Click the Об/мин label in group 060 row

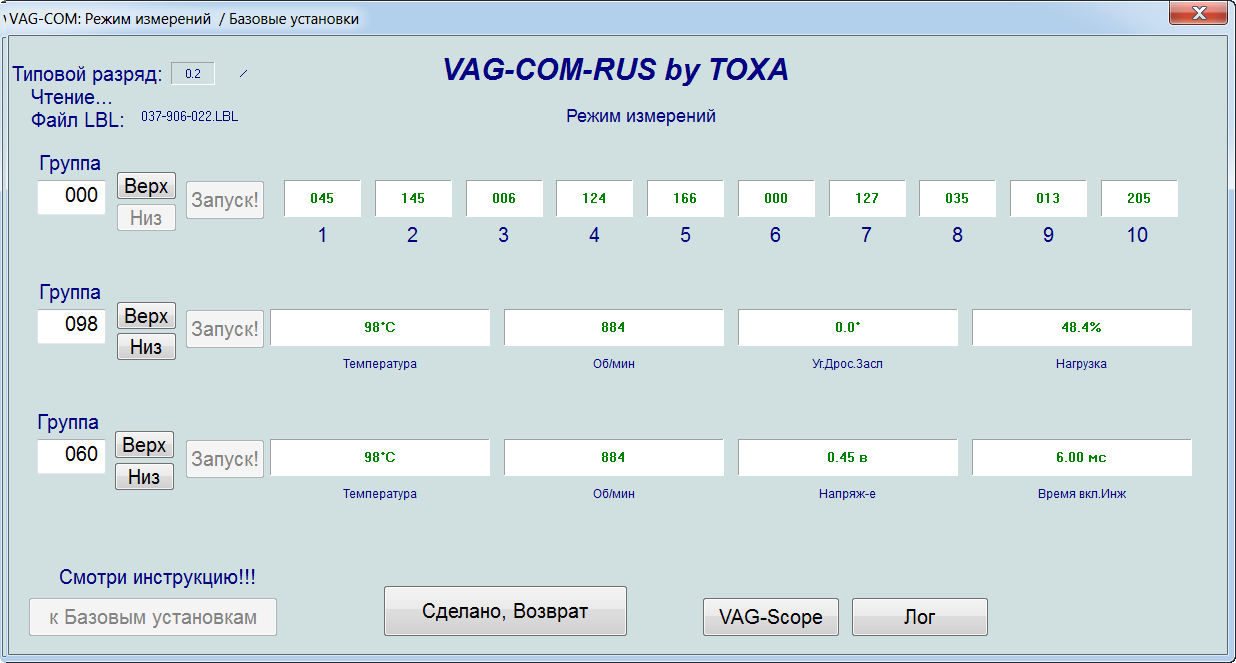tap(614, 494)
